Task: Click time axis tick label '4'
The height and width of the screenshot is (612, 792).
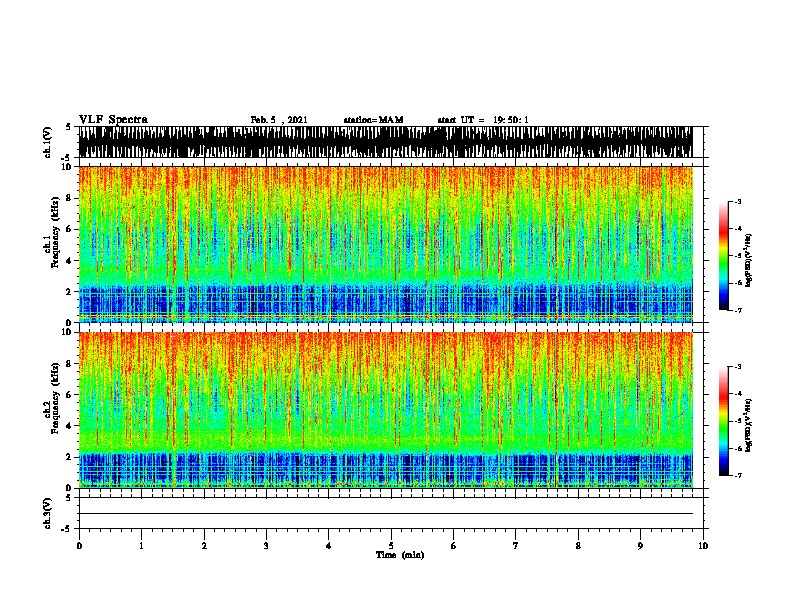Action: click(x=329, y=546)
